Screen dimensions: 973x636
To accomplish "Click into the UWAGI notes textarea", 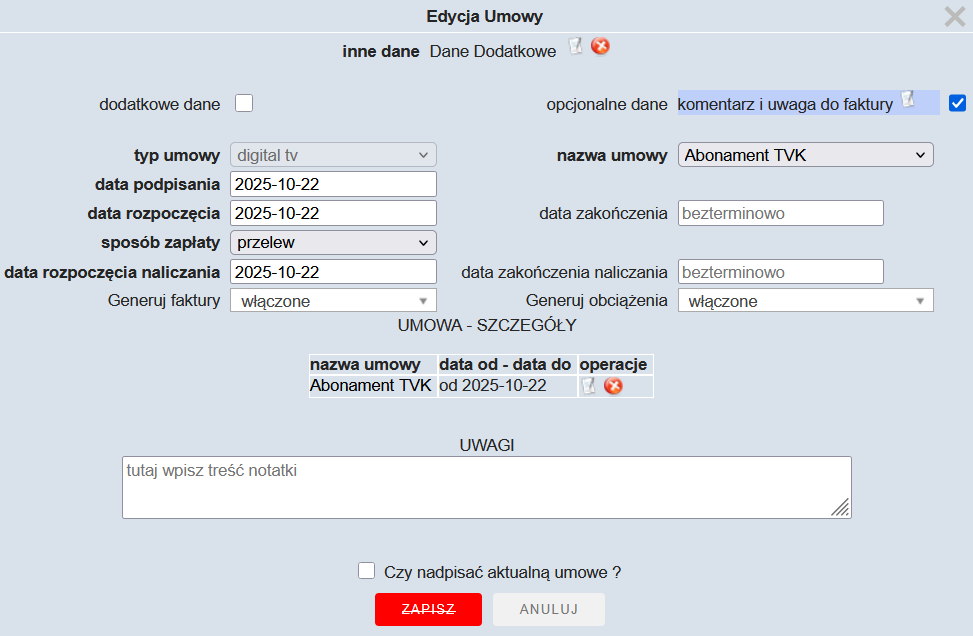I will pyautogui.click(x=486, y=487).
